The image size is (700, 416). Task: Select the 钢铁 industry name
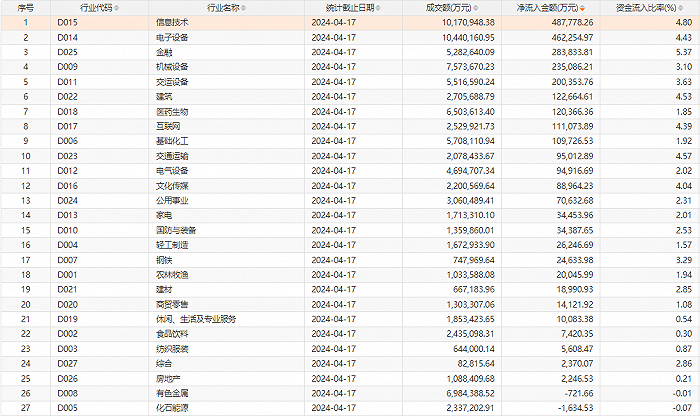click(164, 260)
